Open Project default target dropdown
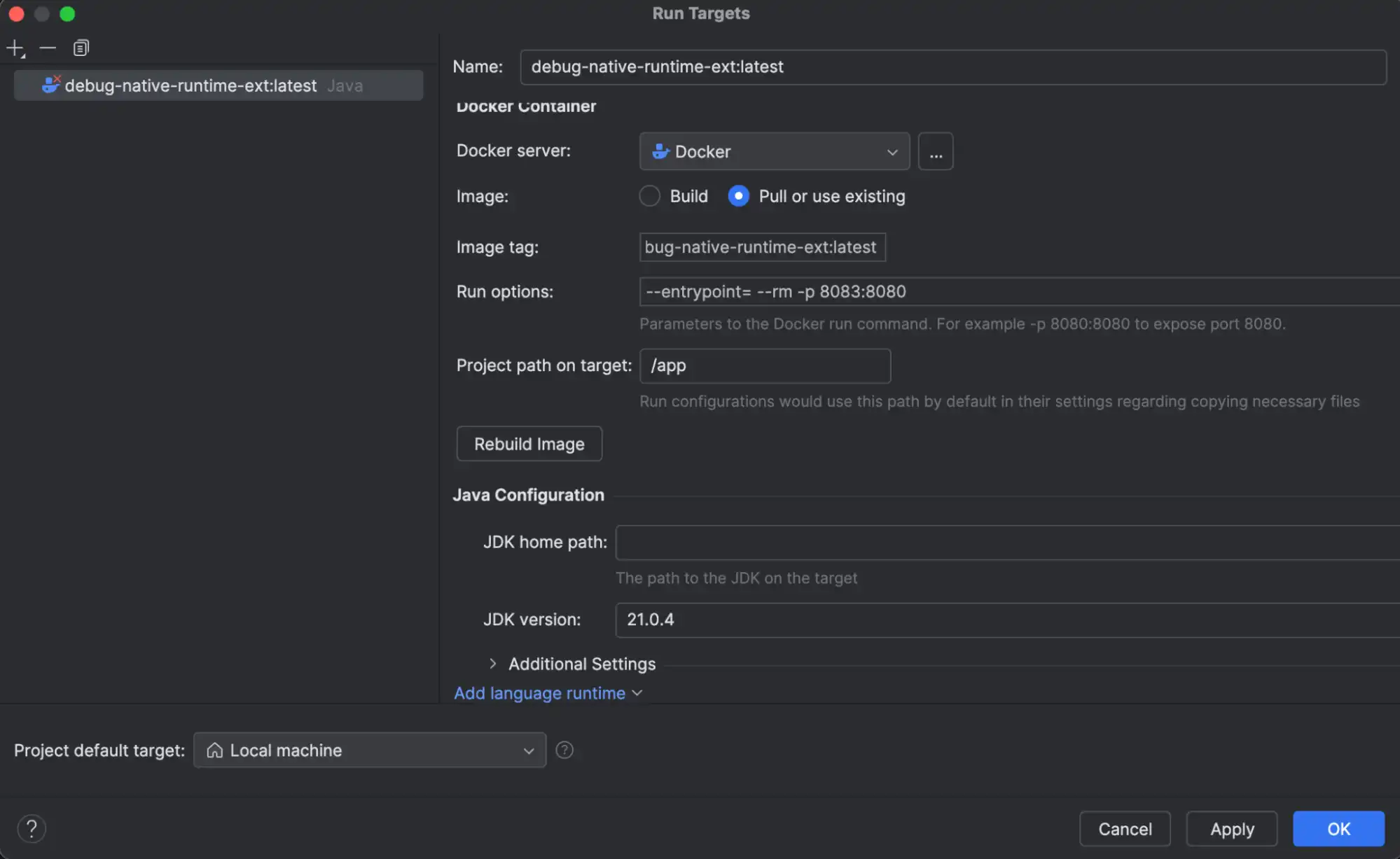Viewport: 1400px width, 859px height. point(370,750)
